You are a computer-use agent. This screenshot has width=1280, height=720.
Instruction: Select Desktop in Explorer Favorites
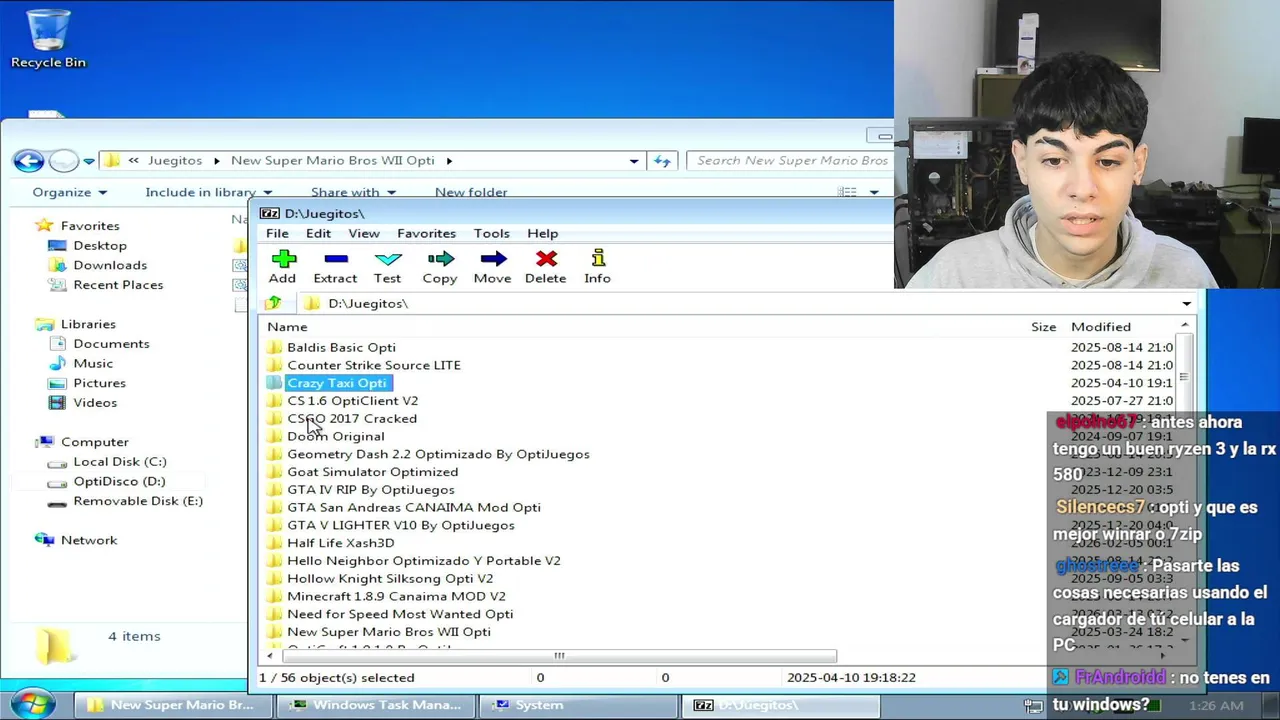tap(100, 245)
